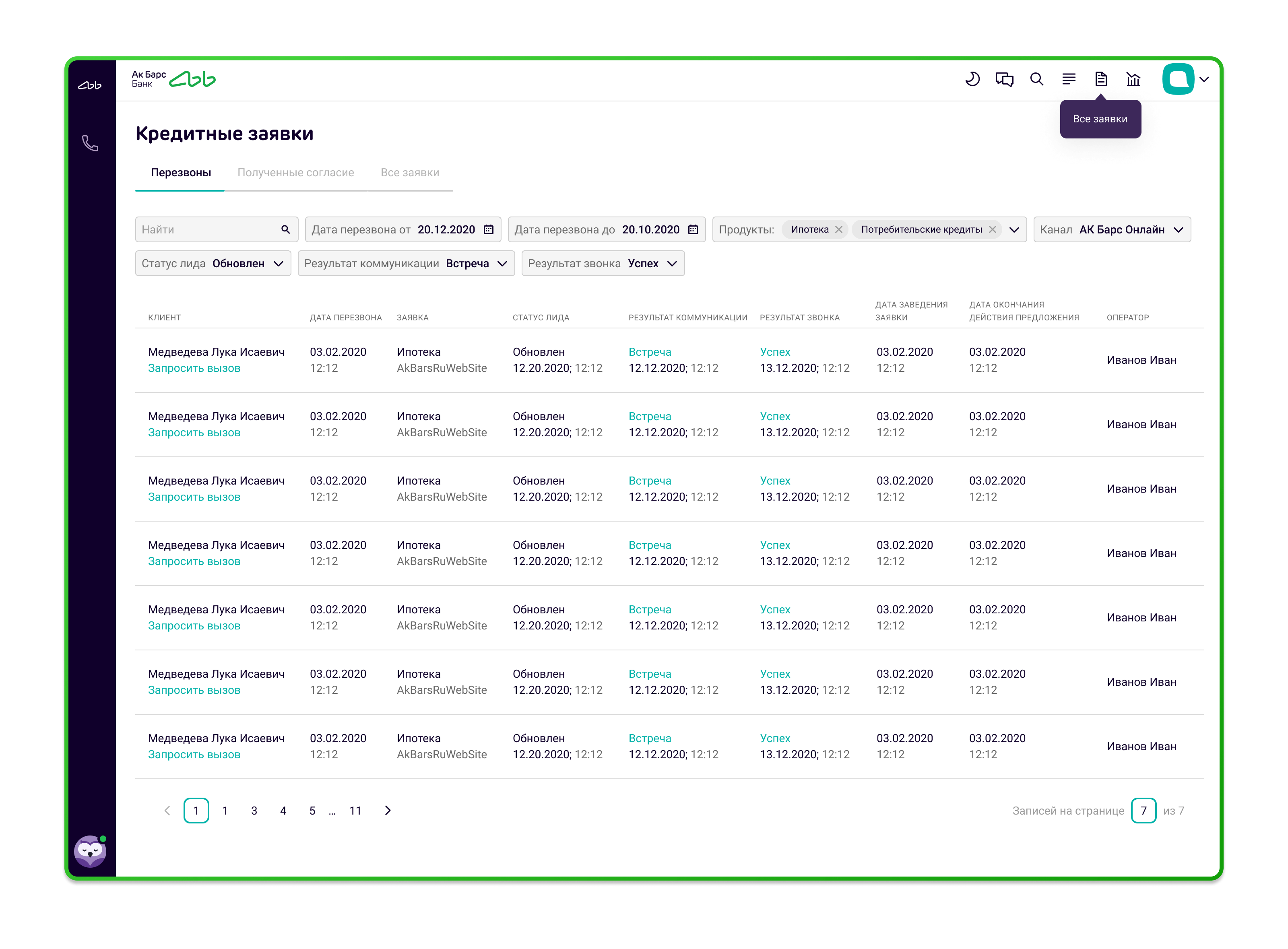Toggle dark mode moon icon

(972, 79)
